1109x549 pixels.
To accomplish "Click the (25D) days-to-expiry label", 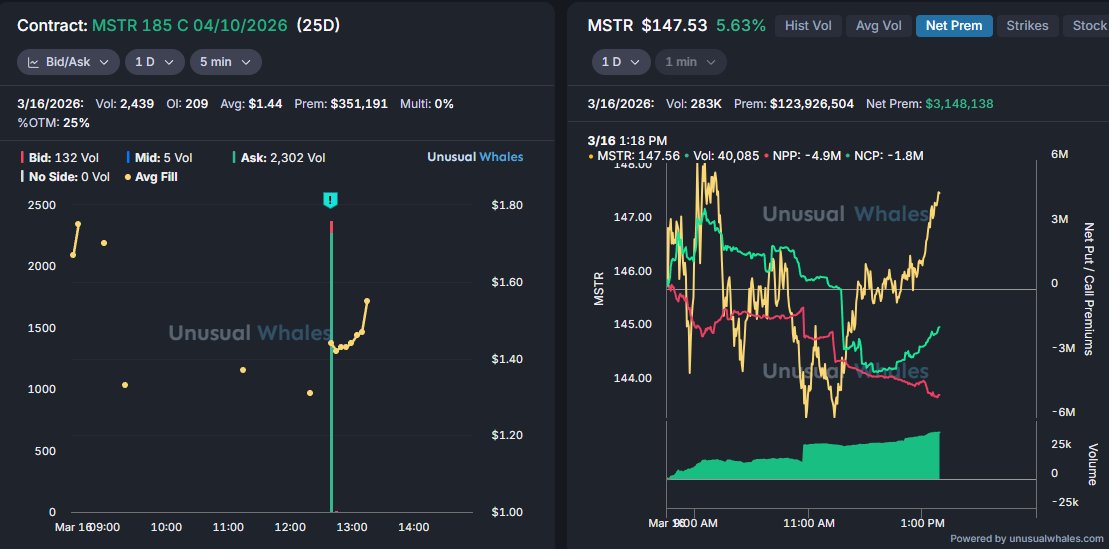I will (x=318, y=25).
